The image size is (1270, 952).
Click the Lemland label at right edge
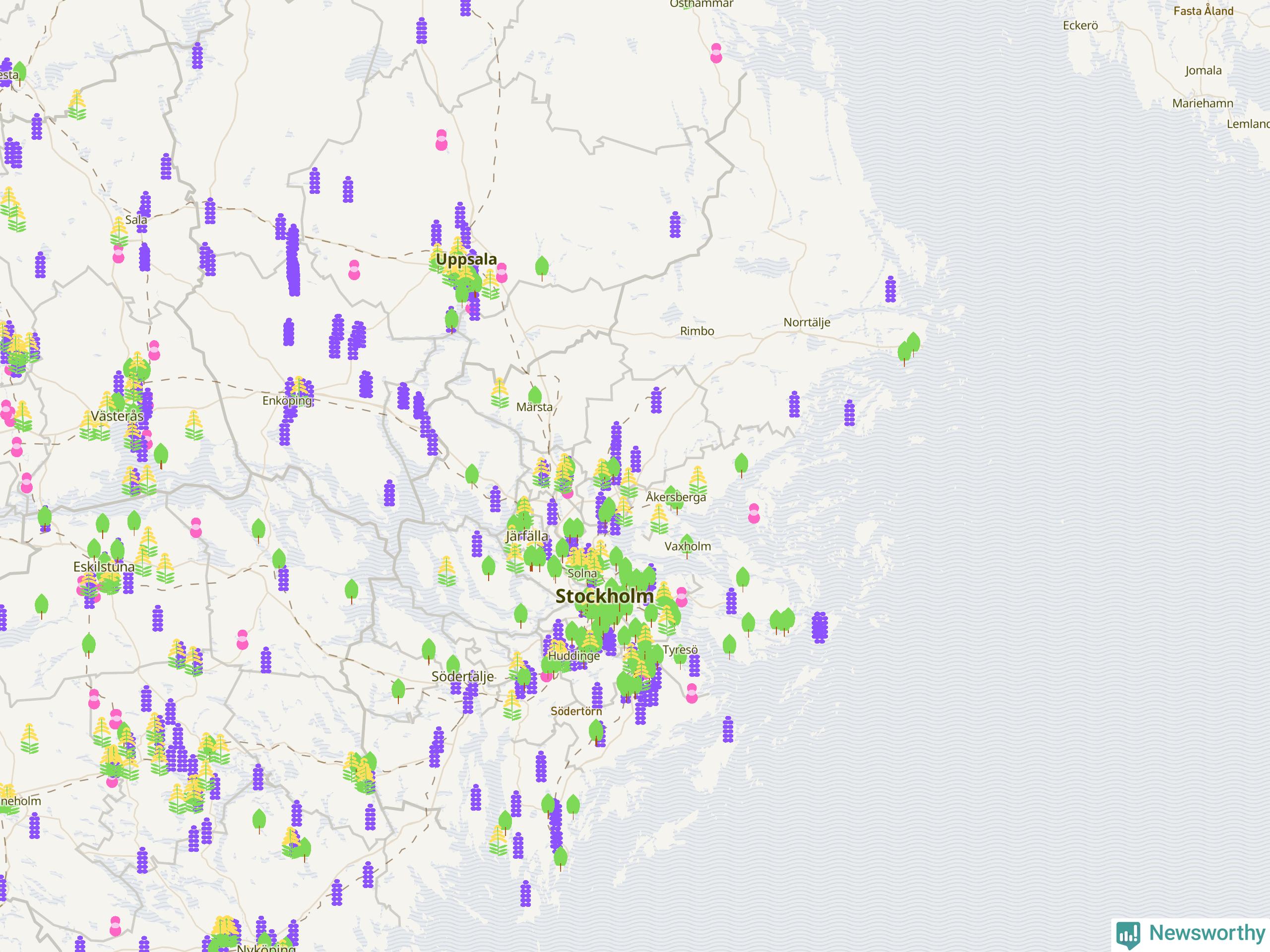coord(1248,124)
